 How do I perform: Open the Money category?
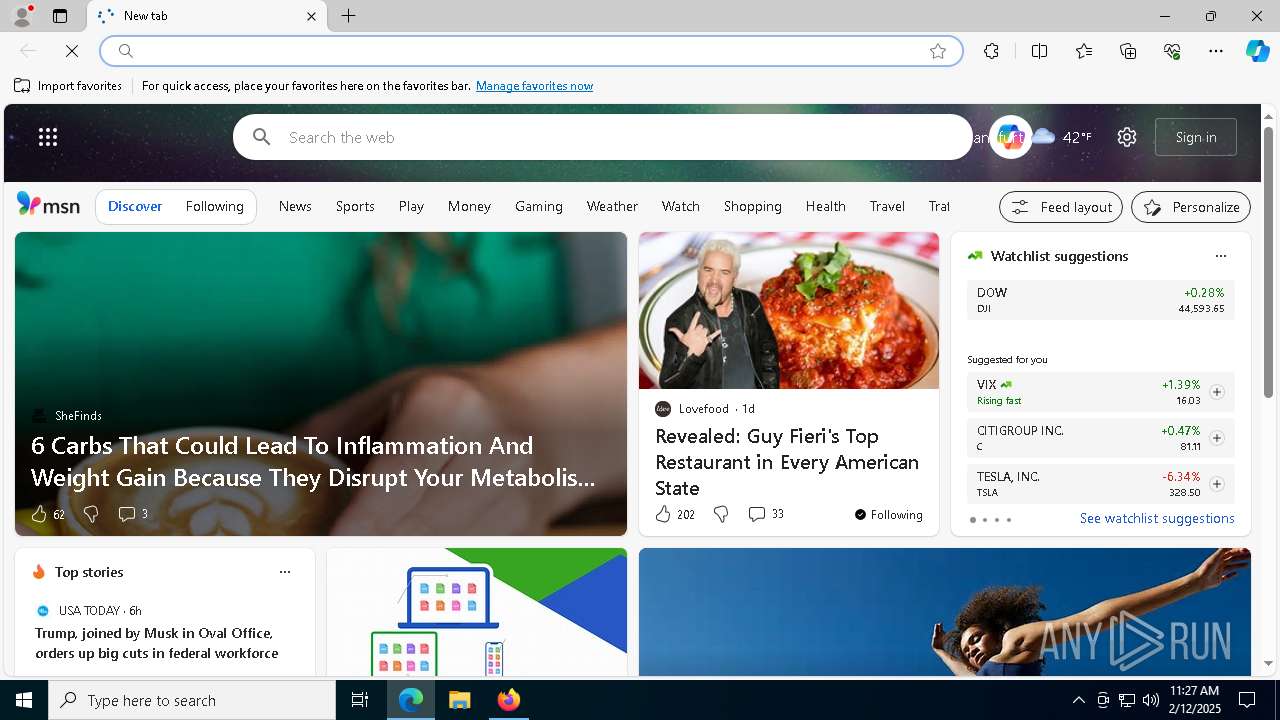pos(469,206)
